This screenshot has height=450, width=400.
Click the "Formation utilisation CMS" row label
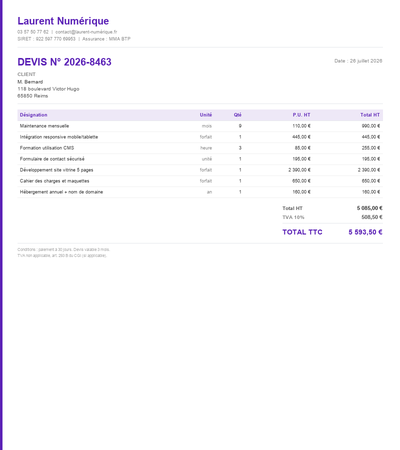(x=47, y=148)
